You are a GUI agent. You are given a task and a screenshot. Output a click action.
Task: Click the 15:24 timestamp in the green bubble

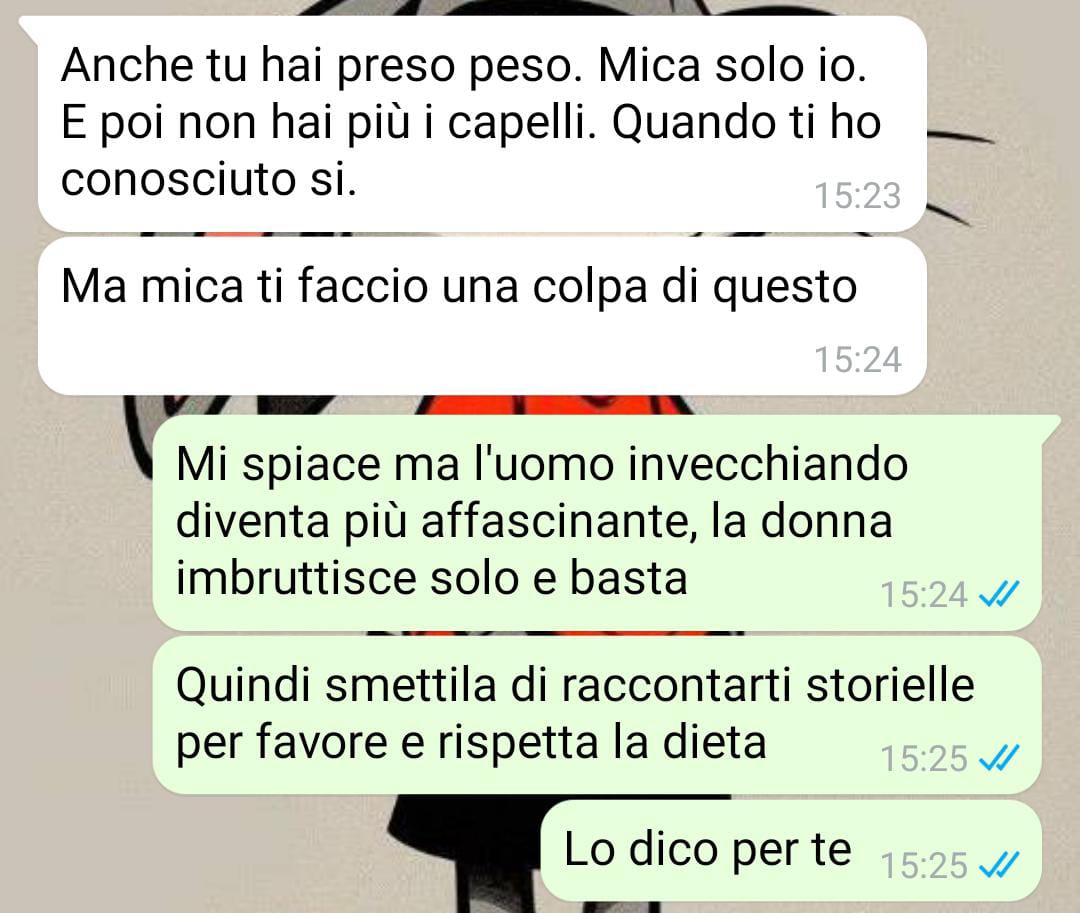[x=924, y=595]
